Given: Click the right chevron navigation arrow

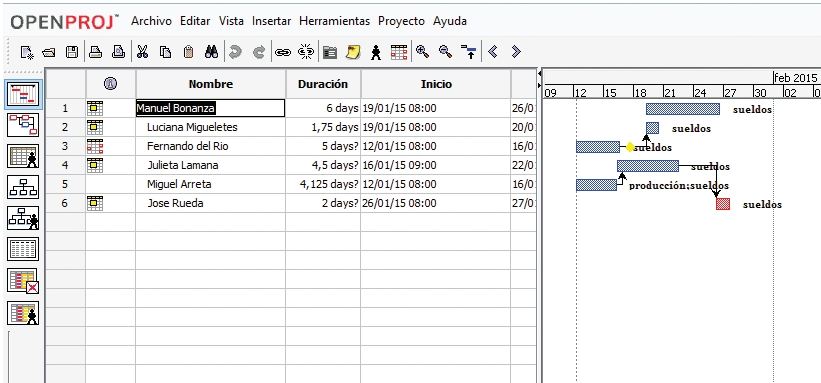Looking at the screenshot, I should pos(516,51).
